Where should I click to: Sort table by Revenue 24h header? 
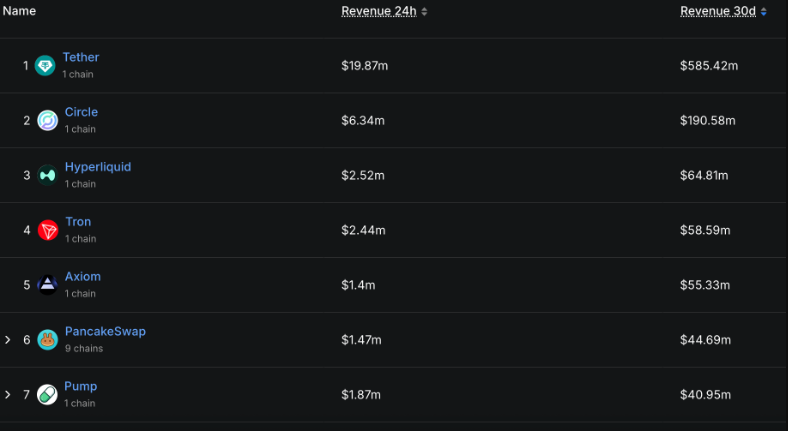(379, 12)
